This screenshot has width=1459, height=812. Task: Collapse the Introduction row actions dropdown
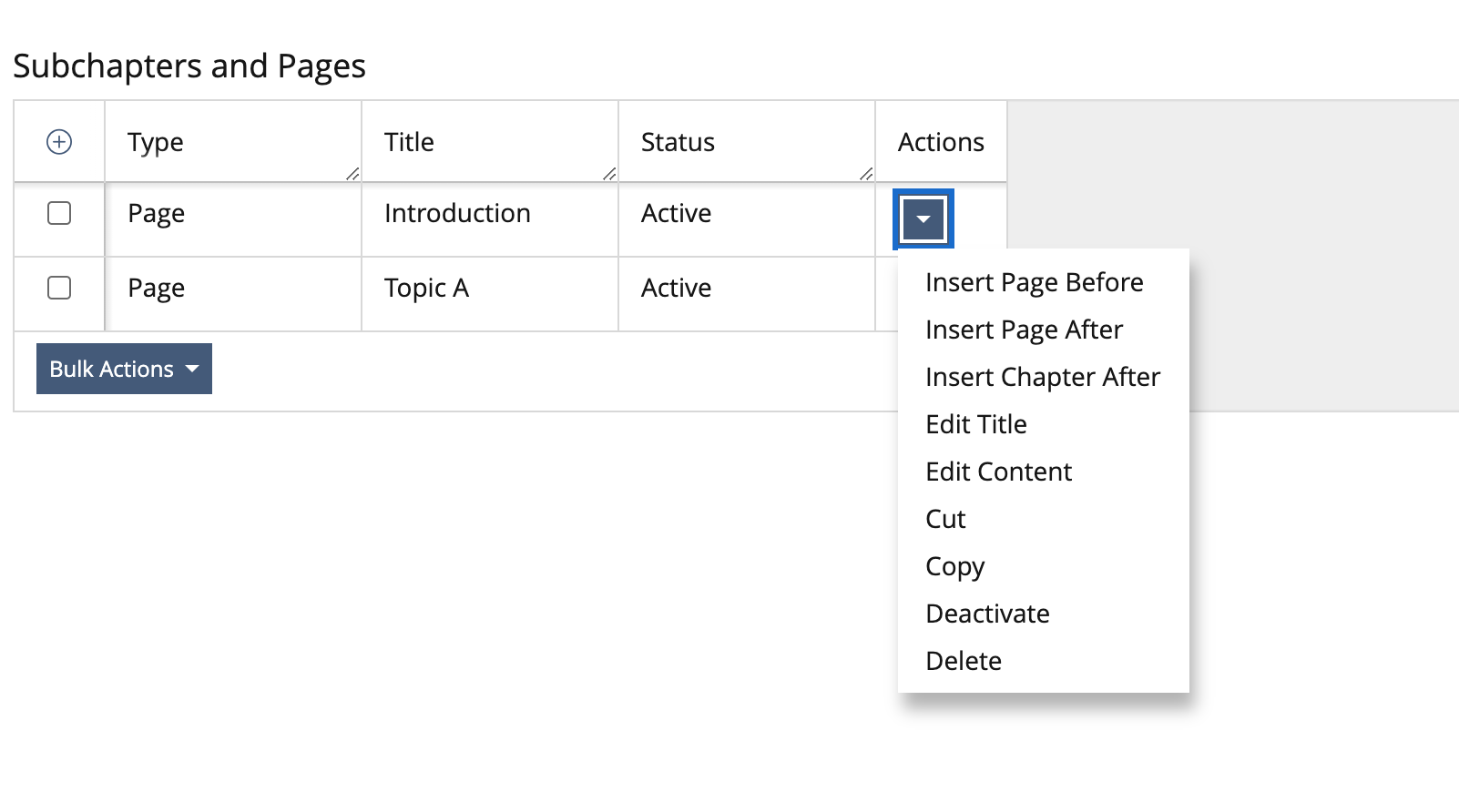[x=923, y=219]
